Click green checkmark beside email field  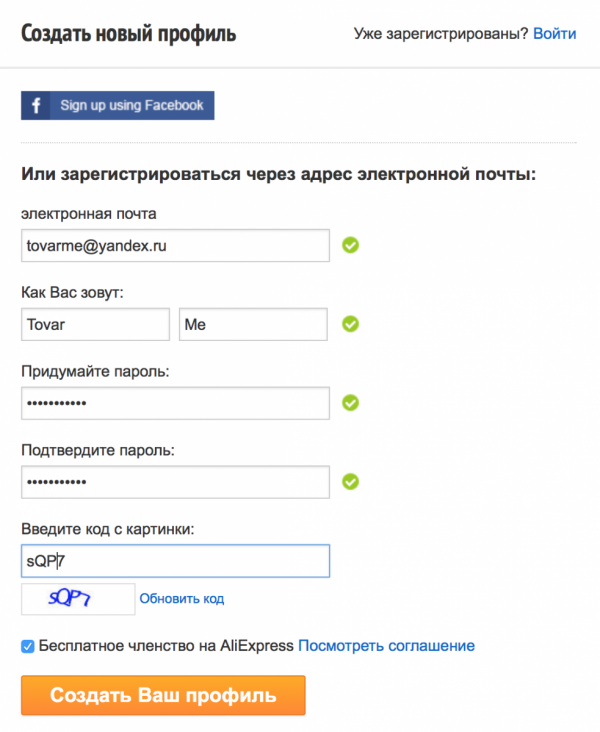tap(350, 245)
